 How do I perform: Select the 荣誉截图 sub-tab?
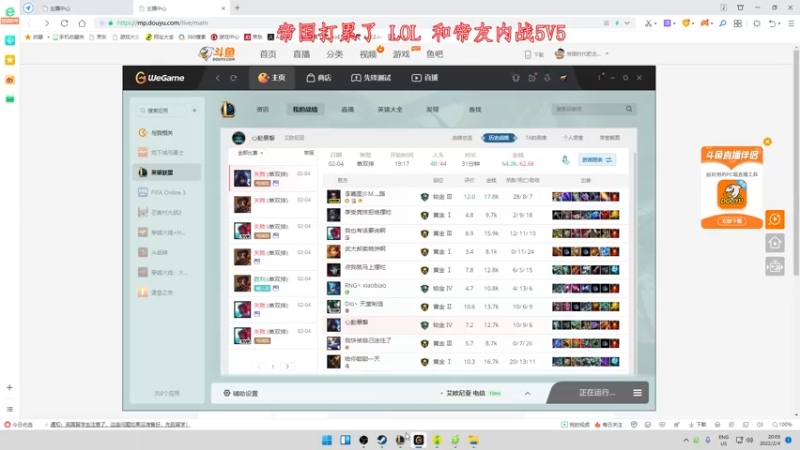click(609, 138)
